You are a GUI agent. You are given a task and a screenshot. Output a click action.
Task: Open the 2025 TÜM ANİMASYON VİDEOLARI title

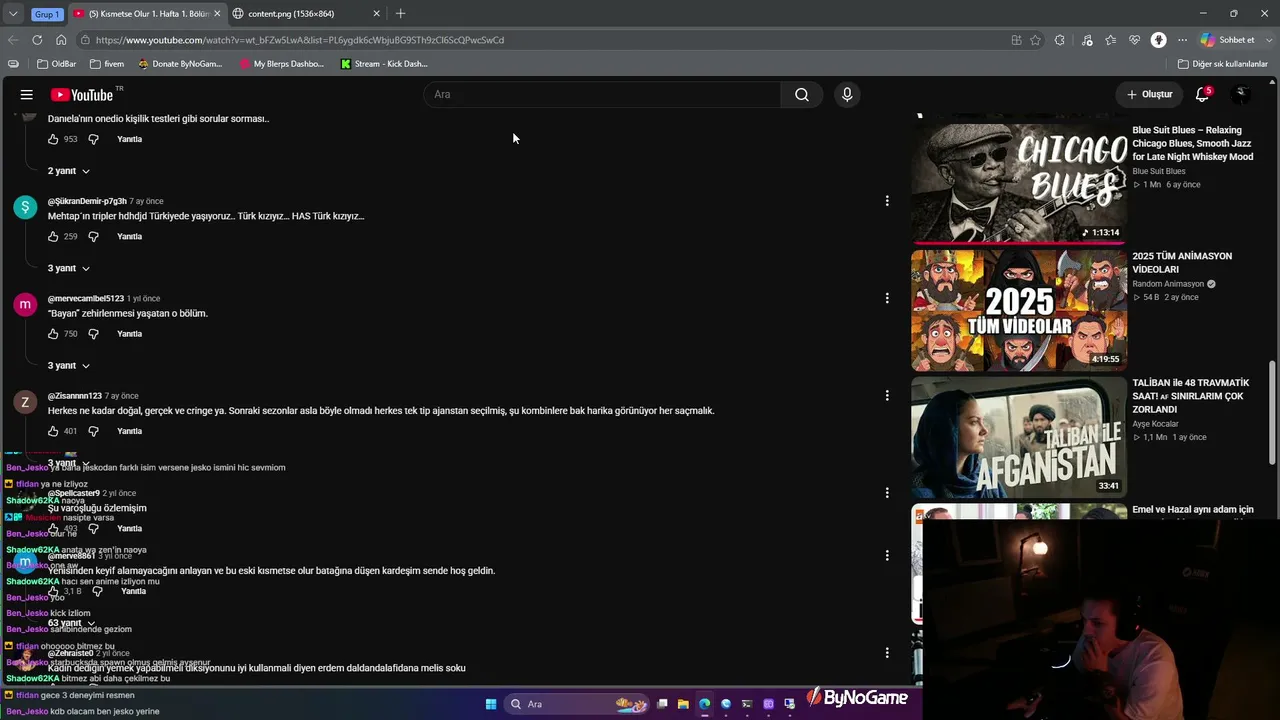coord(1182,263)
